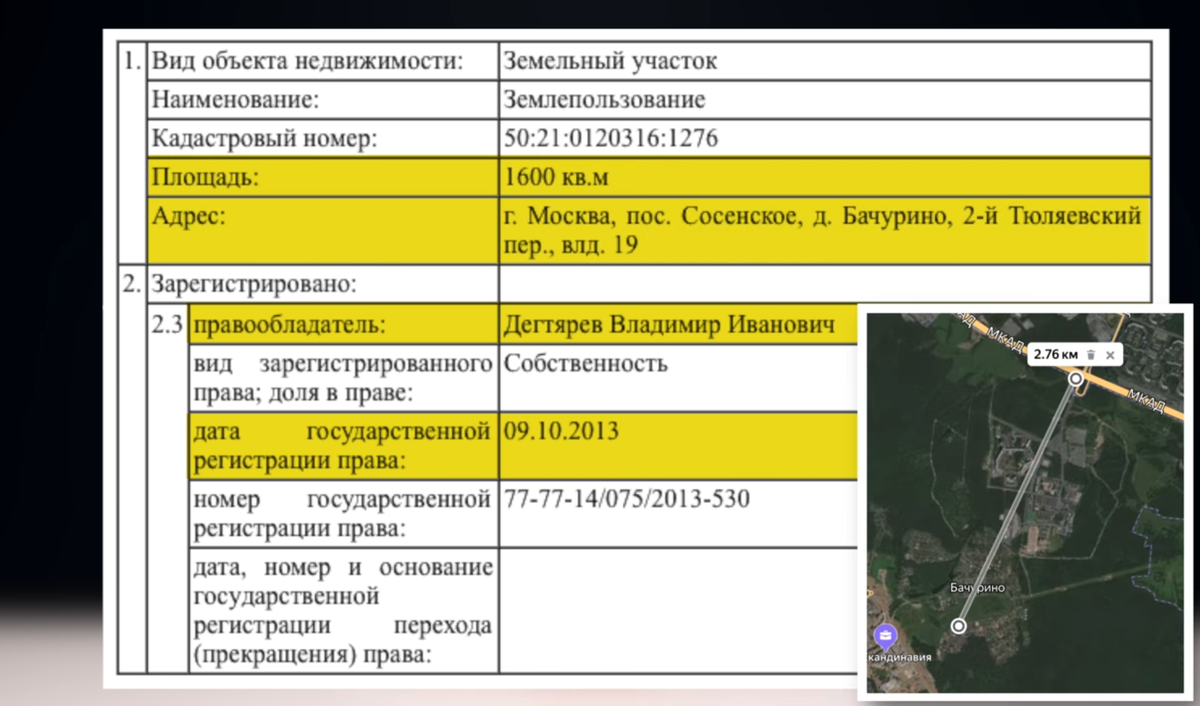Click the cadastral number 50:21:0120316:1276 cell
The image size is (1200, 706).
(610, 138)
